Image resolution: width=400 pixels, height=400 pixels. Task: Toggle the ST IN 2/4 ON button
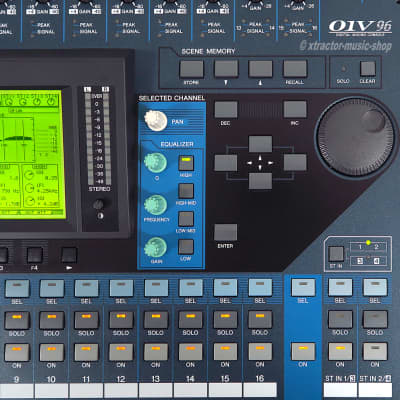click(x=375, y=351)
